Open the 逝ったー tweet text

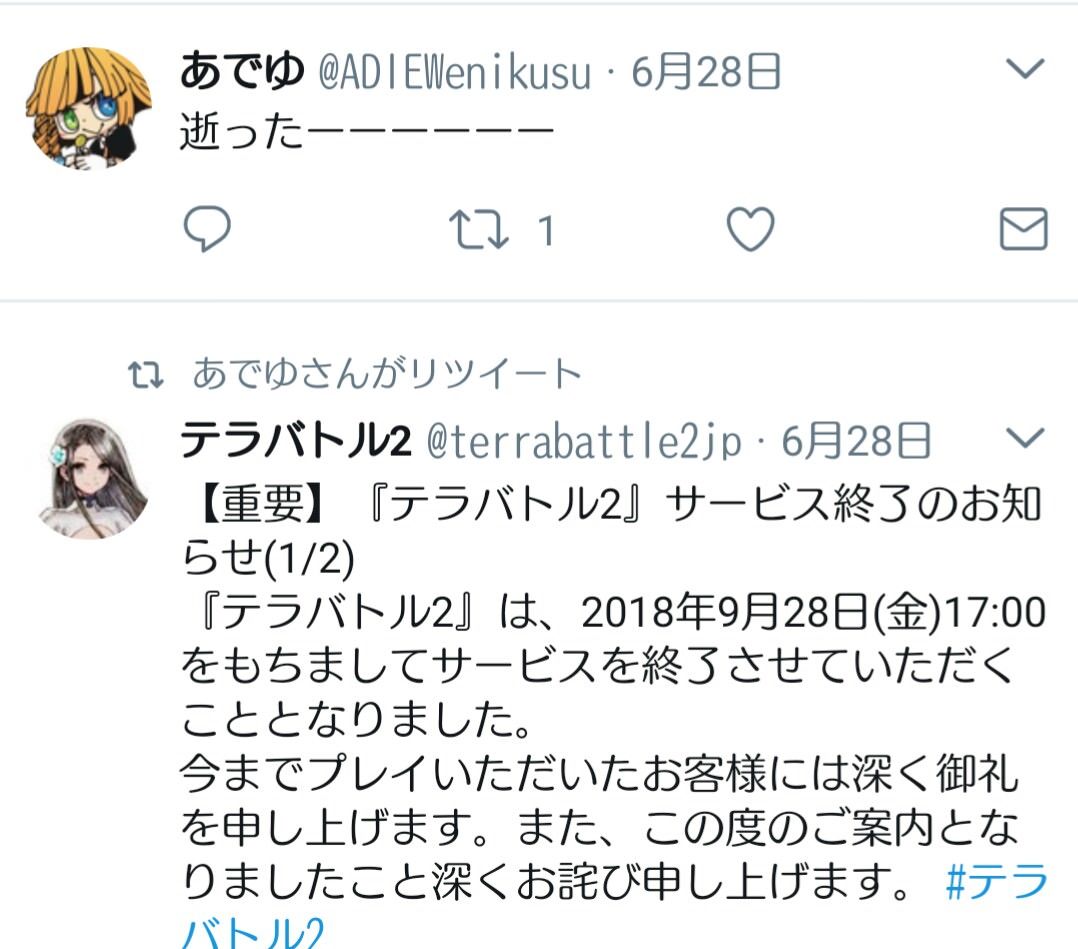tap(366, 131)
